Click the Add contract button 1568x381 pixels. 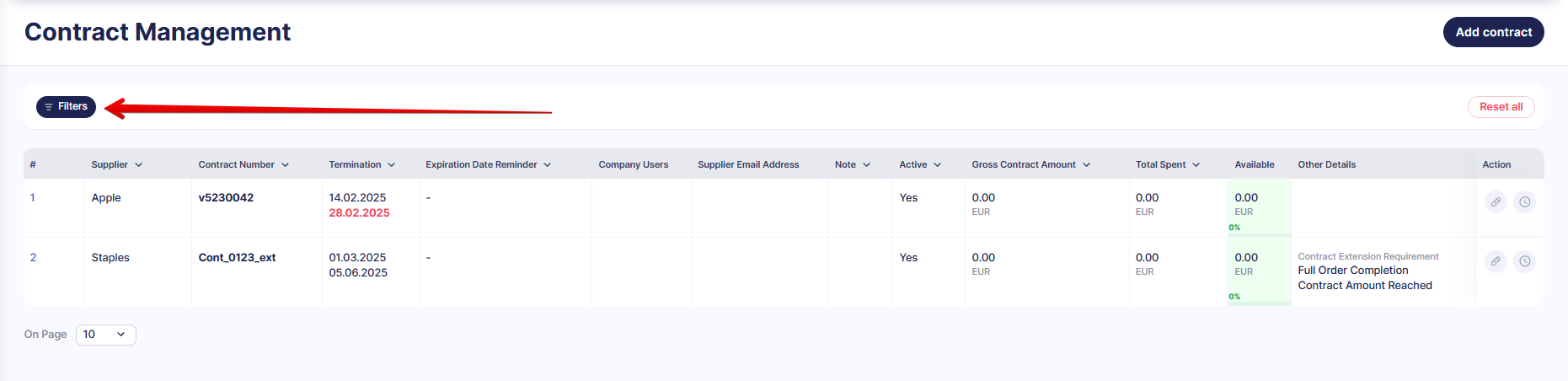[x=1493, y=32]
